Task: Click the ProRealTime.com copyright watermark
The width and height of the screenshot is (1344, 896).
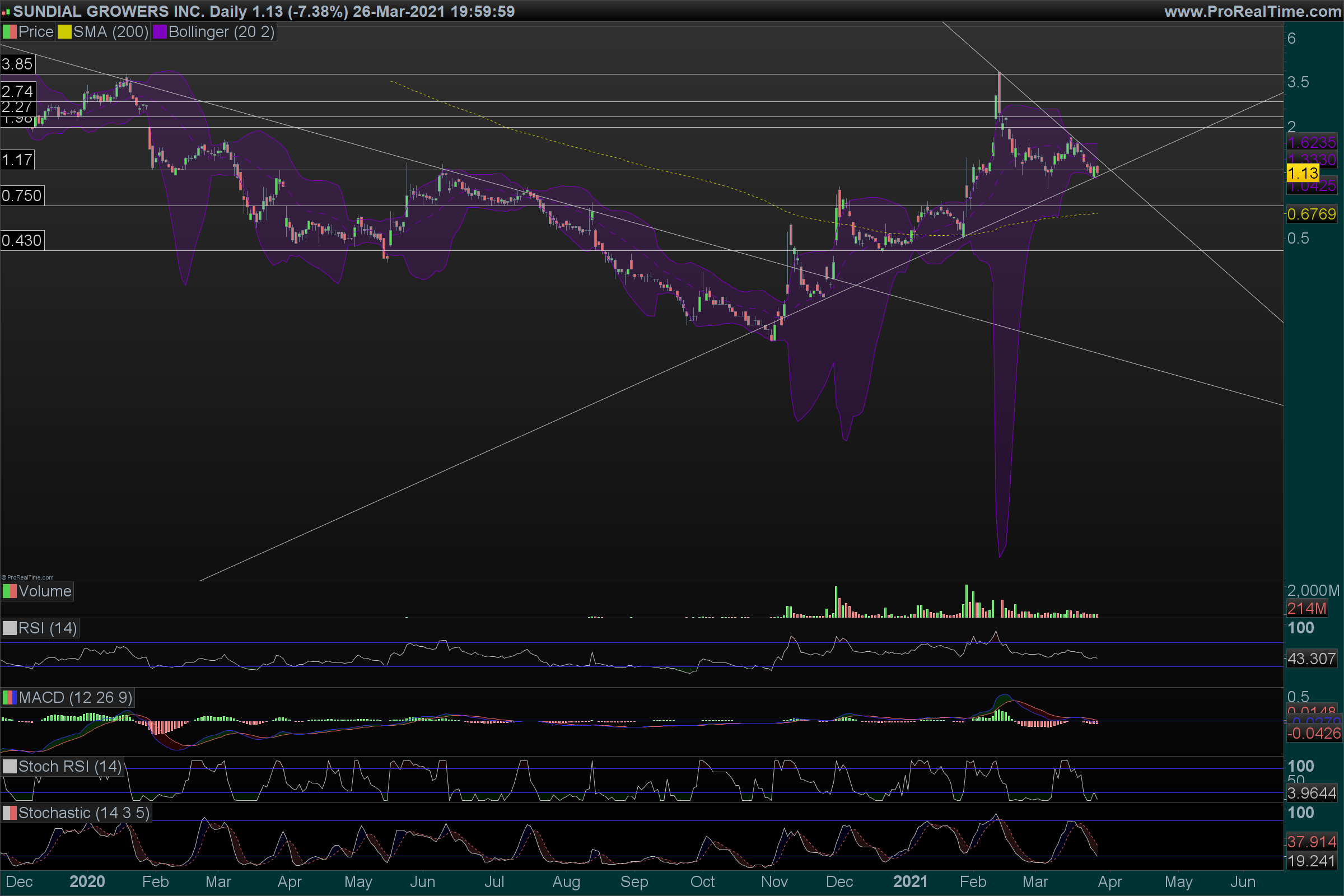Action: 27,577
